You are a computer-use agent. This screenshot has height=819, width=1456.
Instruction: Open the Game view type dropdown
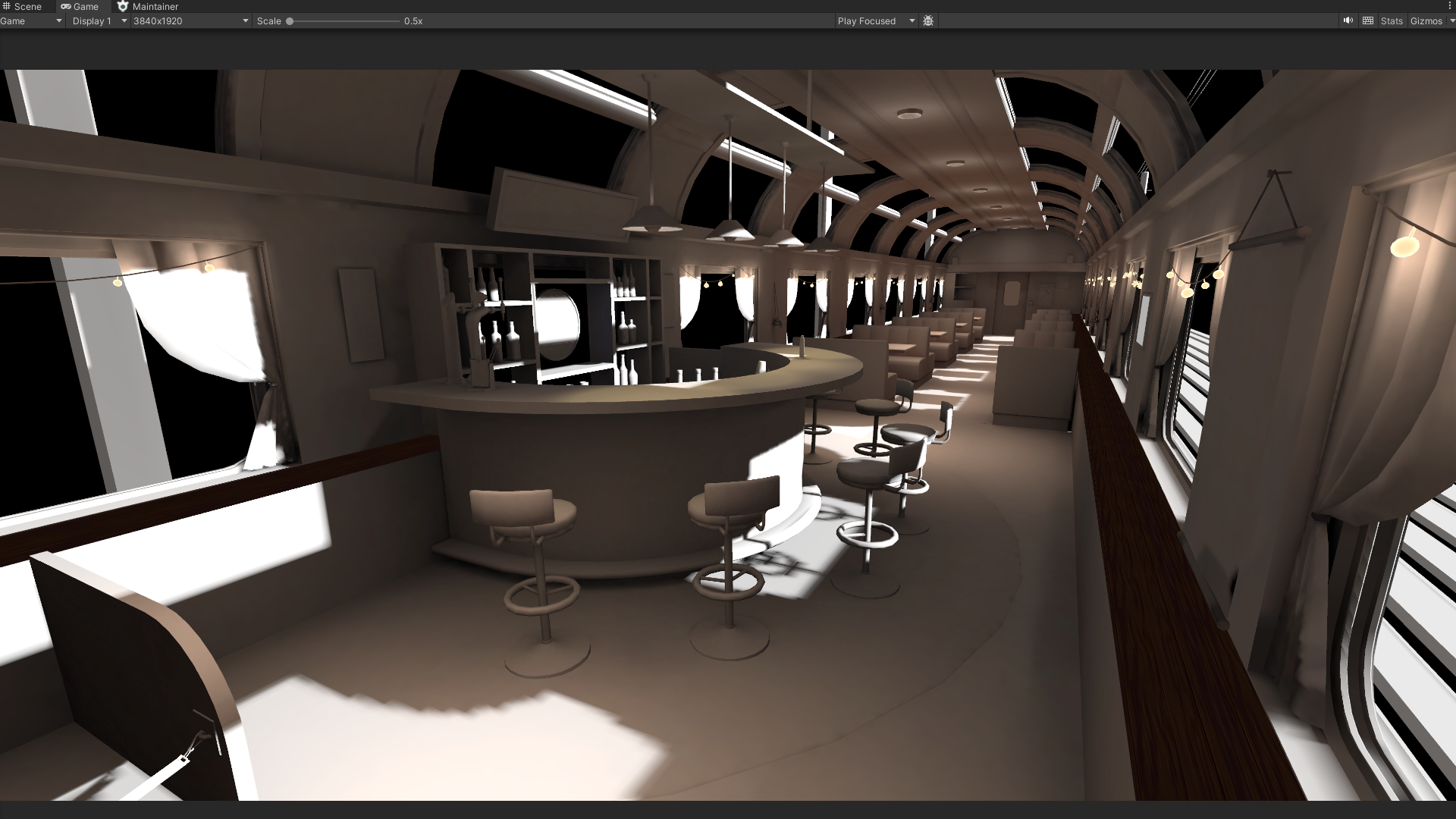(32, 20)
